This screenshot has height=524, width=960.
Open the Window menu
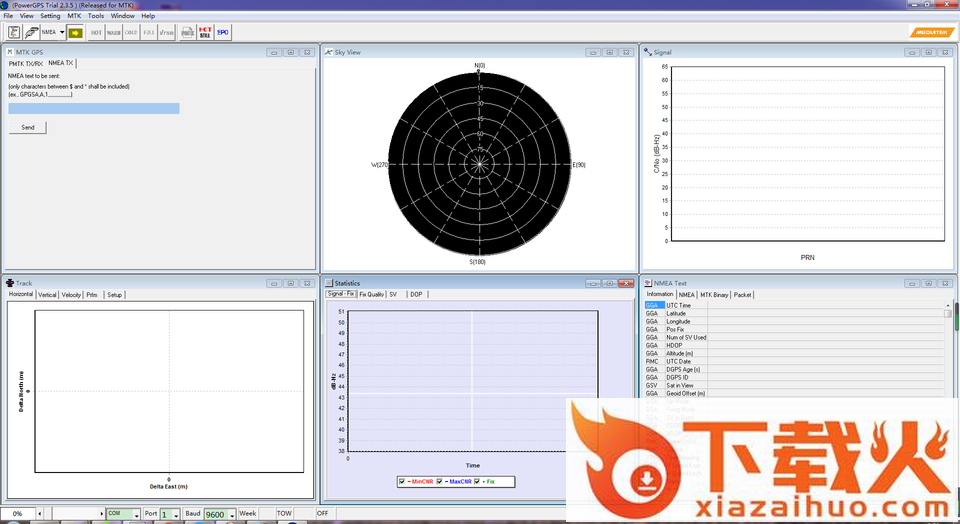click(122, 16)
